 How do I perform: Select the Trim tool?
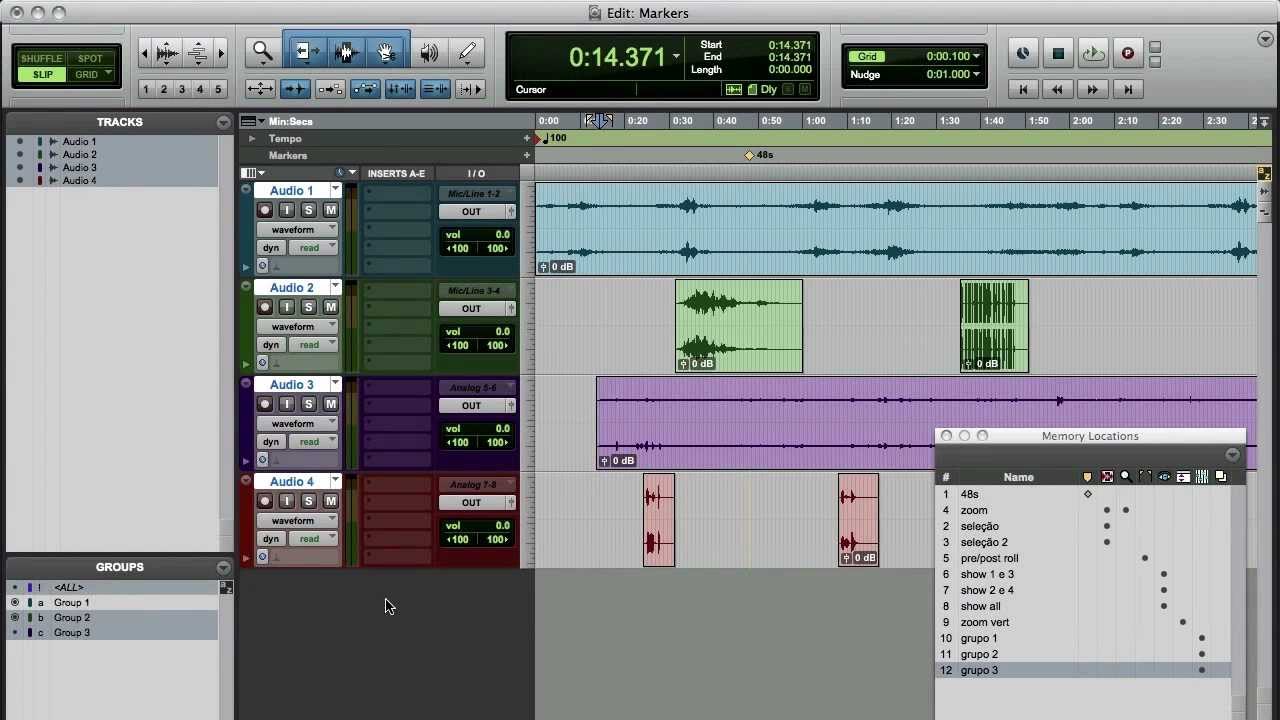point(306,52)
